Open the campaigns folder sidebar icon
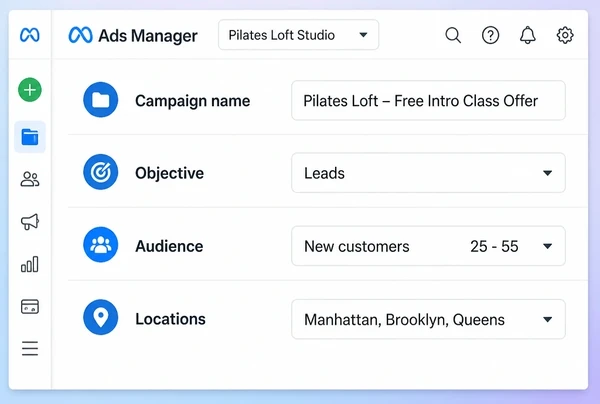 30,137
